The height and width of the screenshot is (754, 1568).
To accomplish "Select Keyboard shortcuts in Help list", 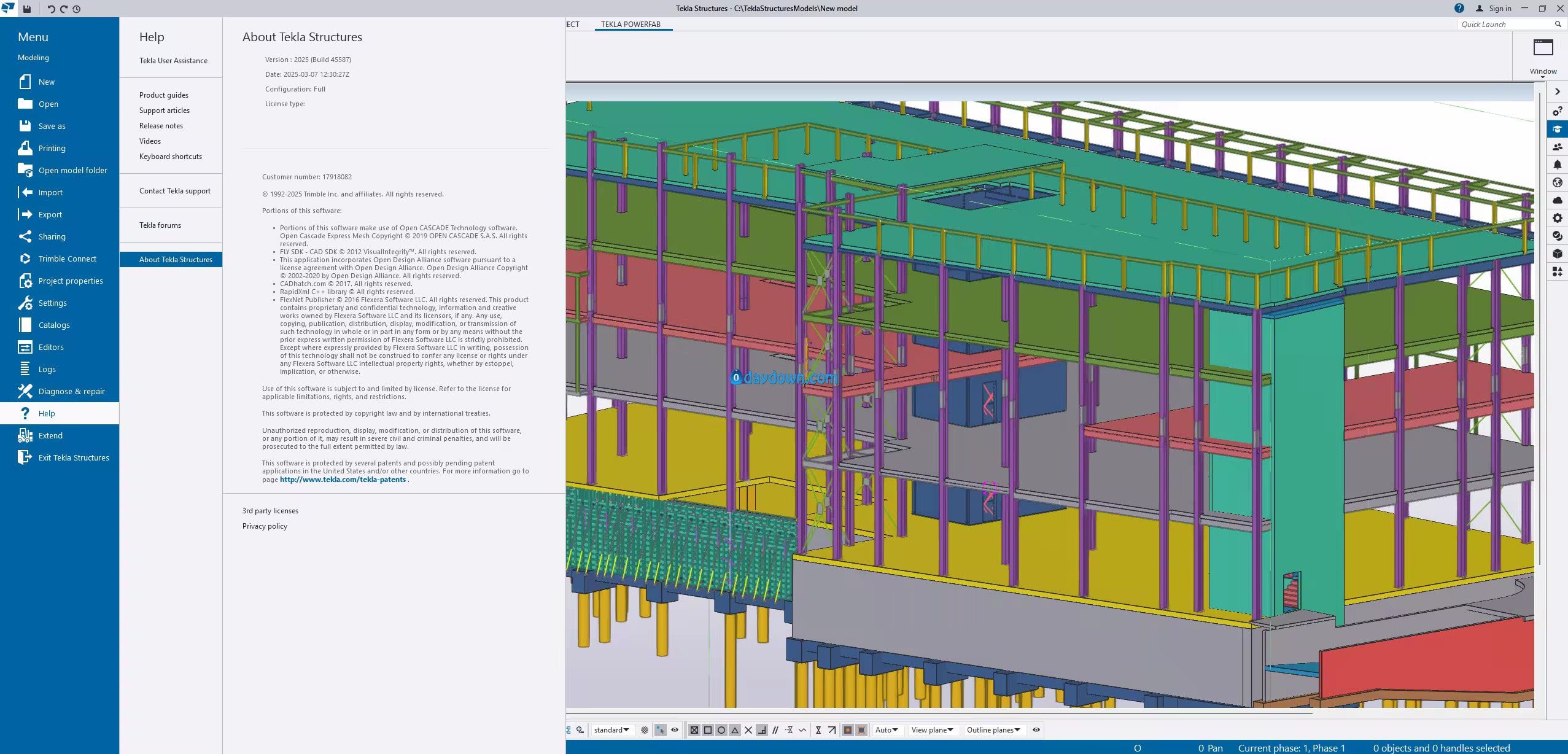I will (170, 157).
